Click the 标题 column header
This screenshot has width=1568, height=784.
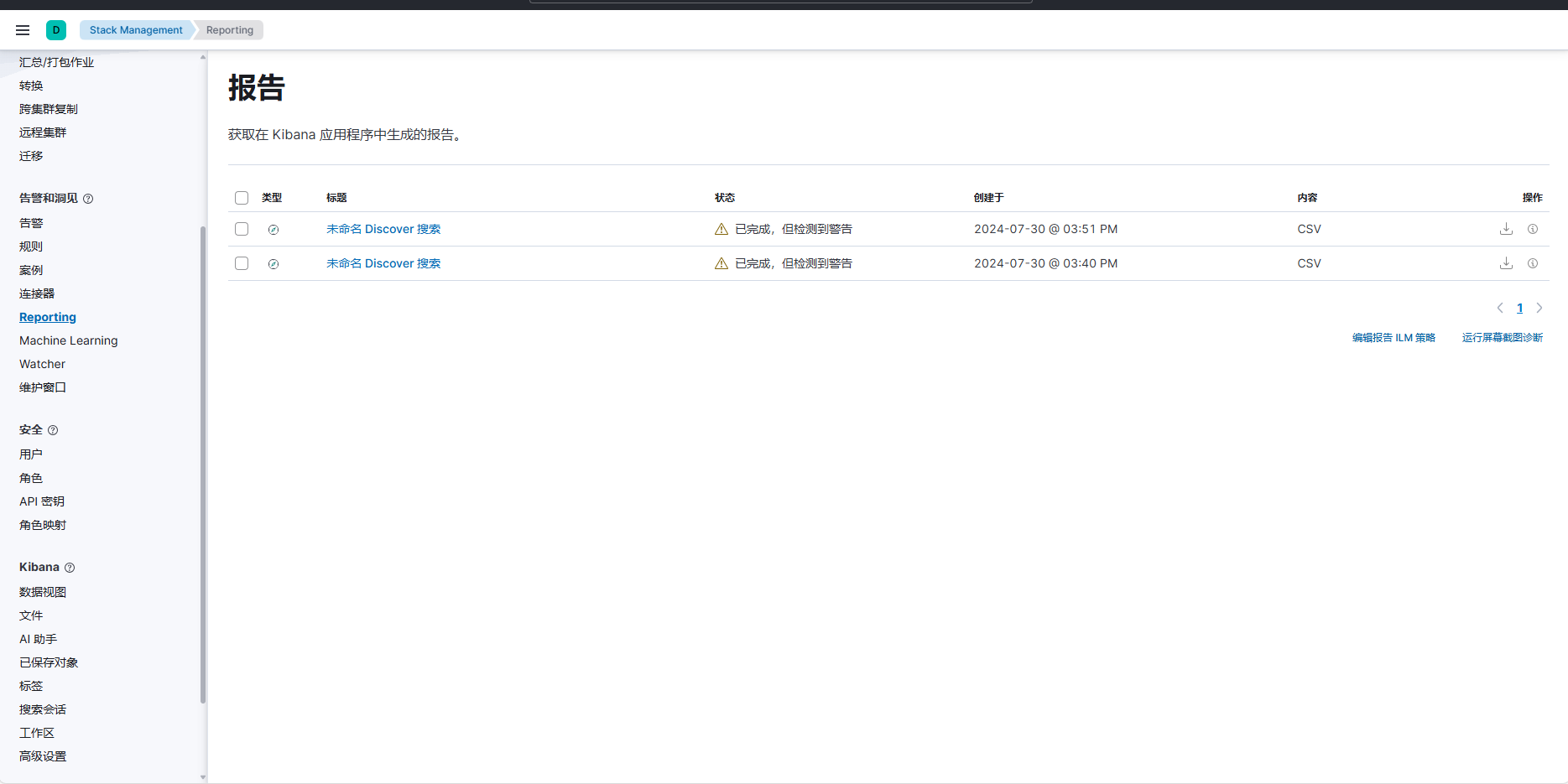[x=336, y=198]
